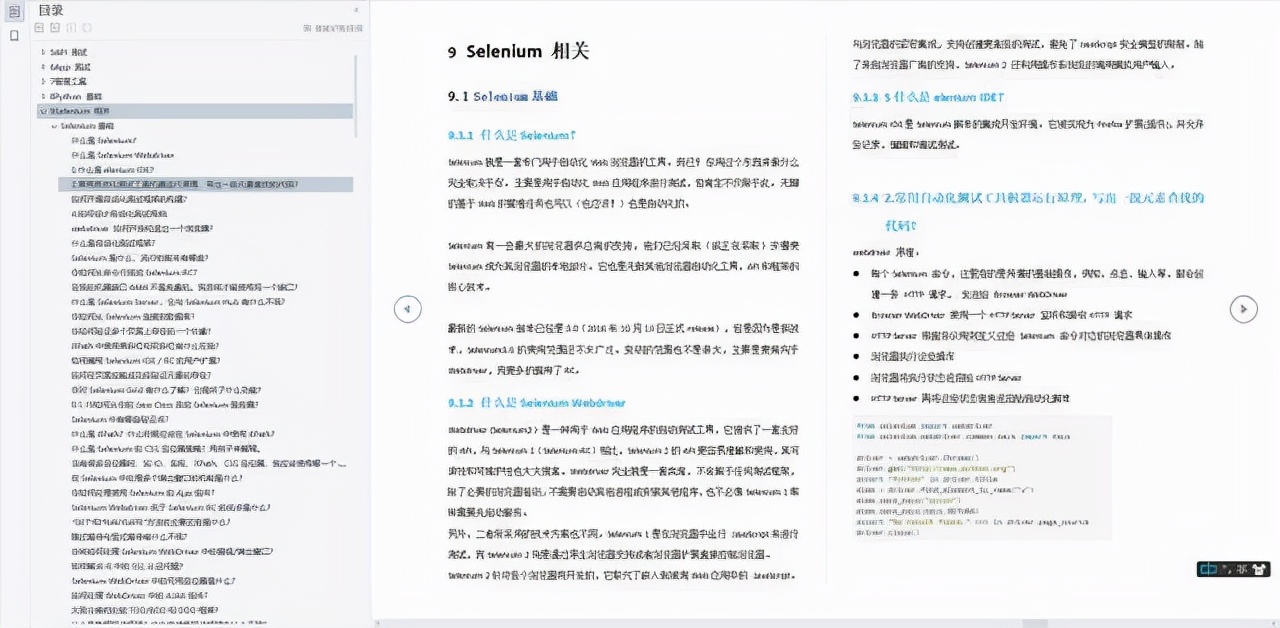Click the 9.1.4 heading on the right page
1280x628 pixels.
1029,211
